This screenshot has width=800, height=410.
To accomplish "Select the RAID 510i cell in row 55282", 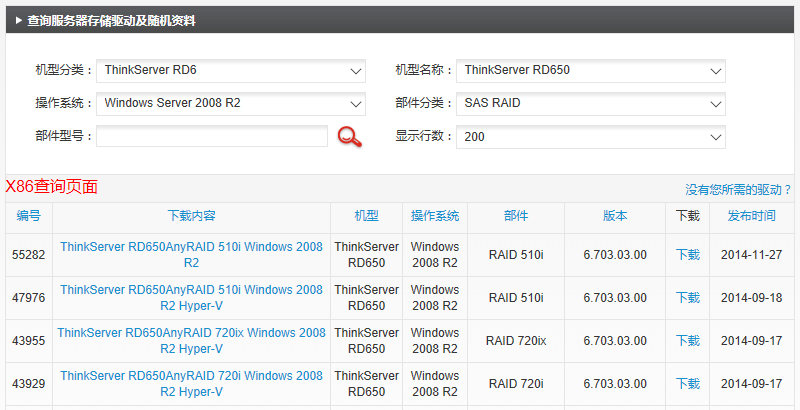I will click(516, 254).
